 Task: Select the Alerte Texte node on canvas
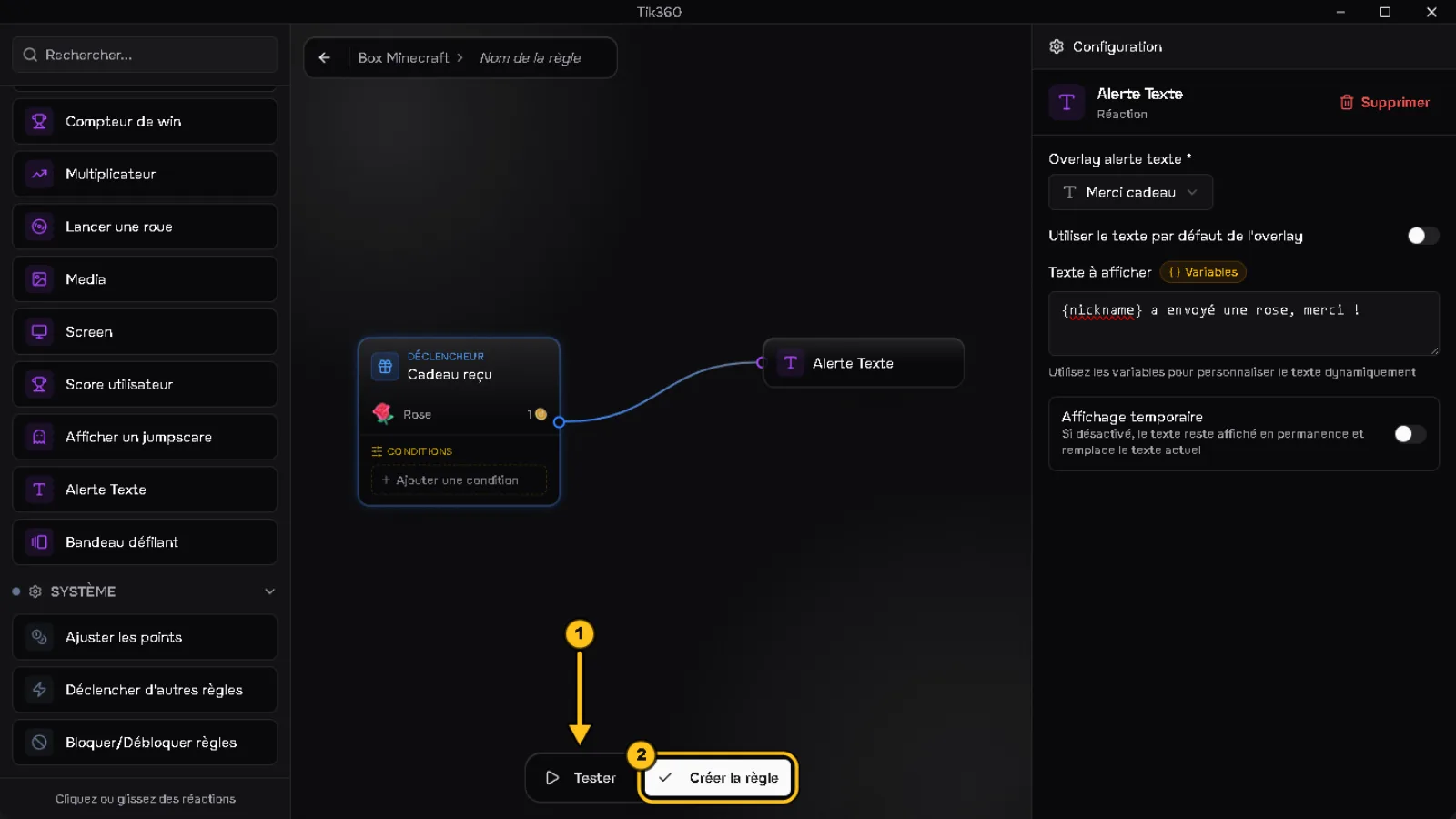tap(864, 363)
